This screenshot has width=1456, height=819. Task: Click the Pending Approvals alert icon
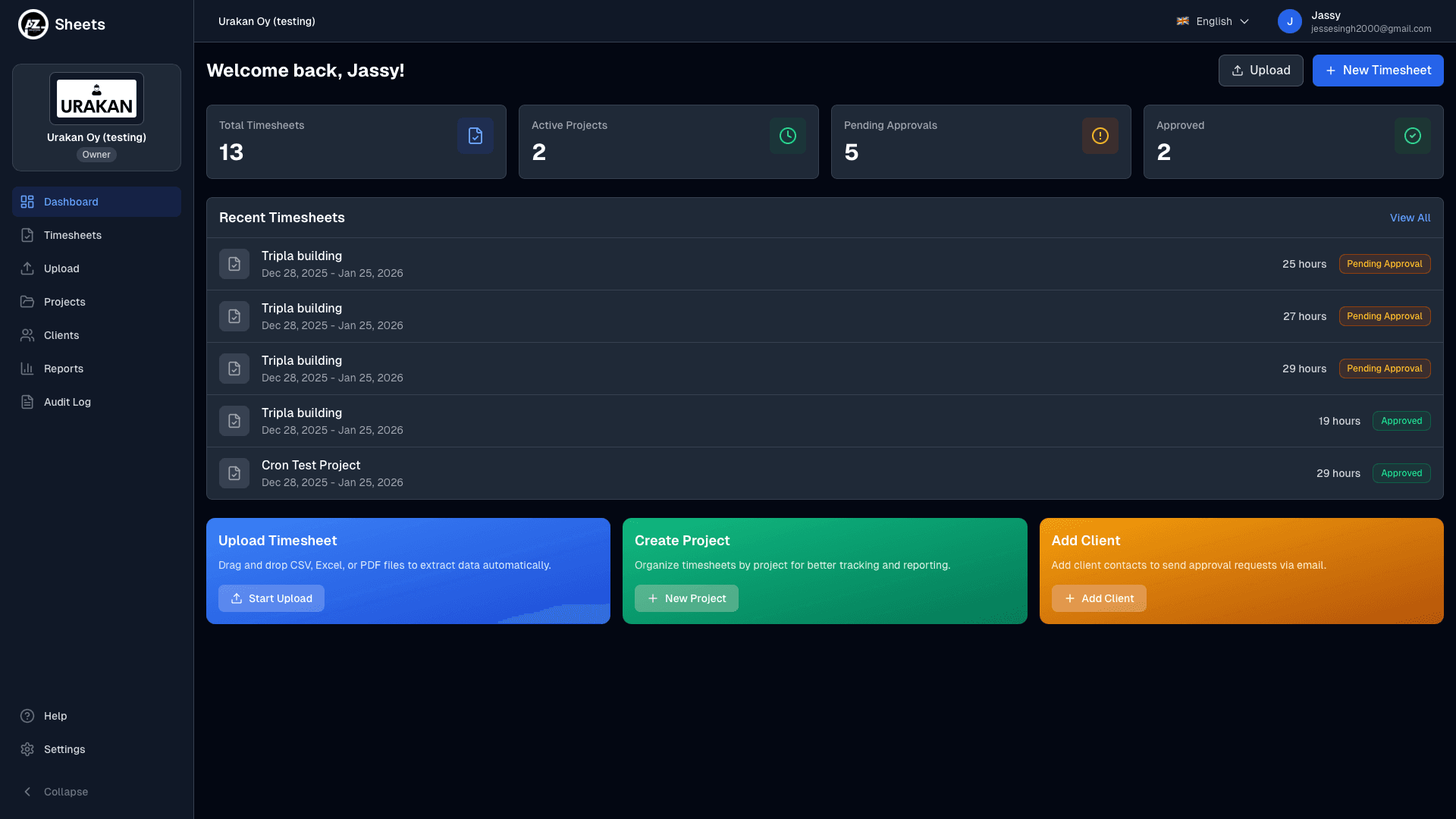coord(1100,136)
